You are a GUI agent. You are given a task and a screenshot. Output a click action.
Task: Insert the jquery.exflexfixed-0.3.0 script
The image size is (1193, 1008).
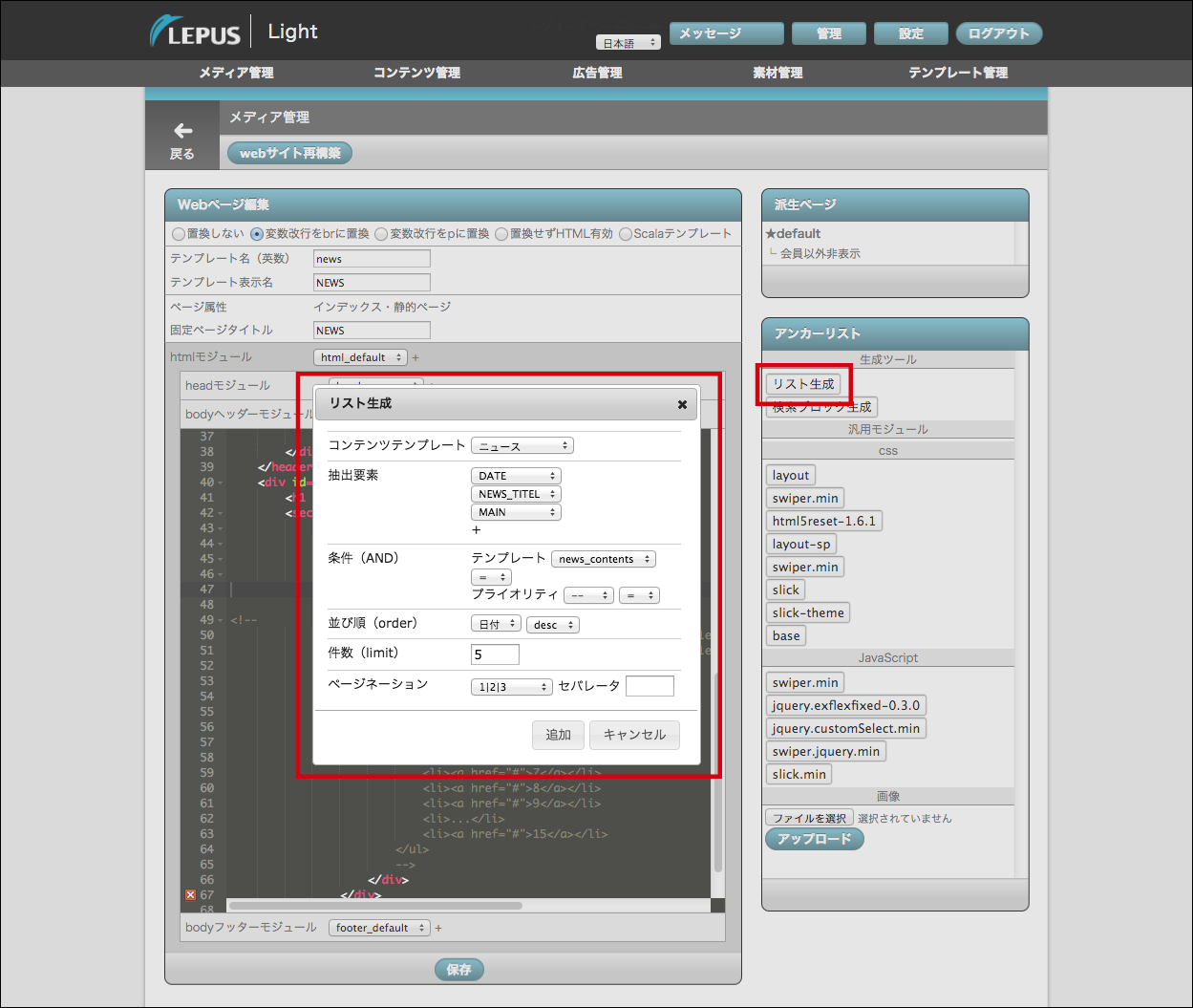click(846, 705)
